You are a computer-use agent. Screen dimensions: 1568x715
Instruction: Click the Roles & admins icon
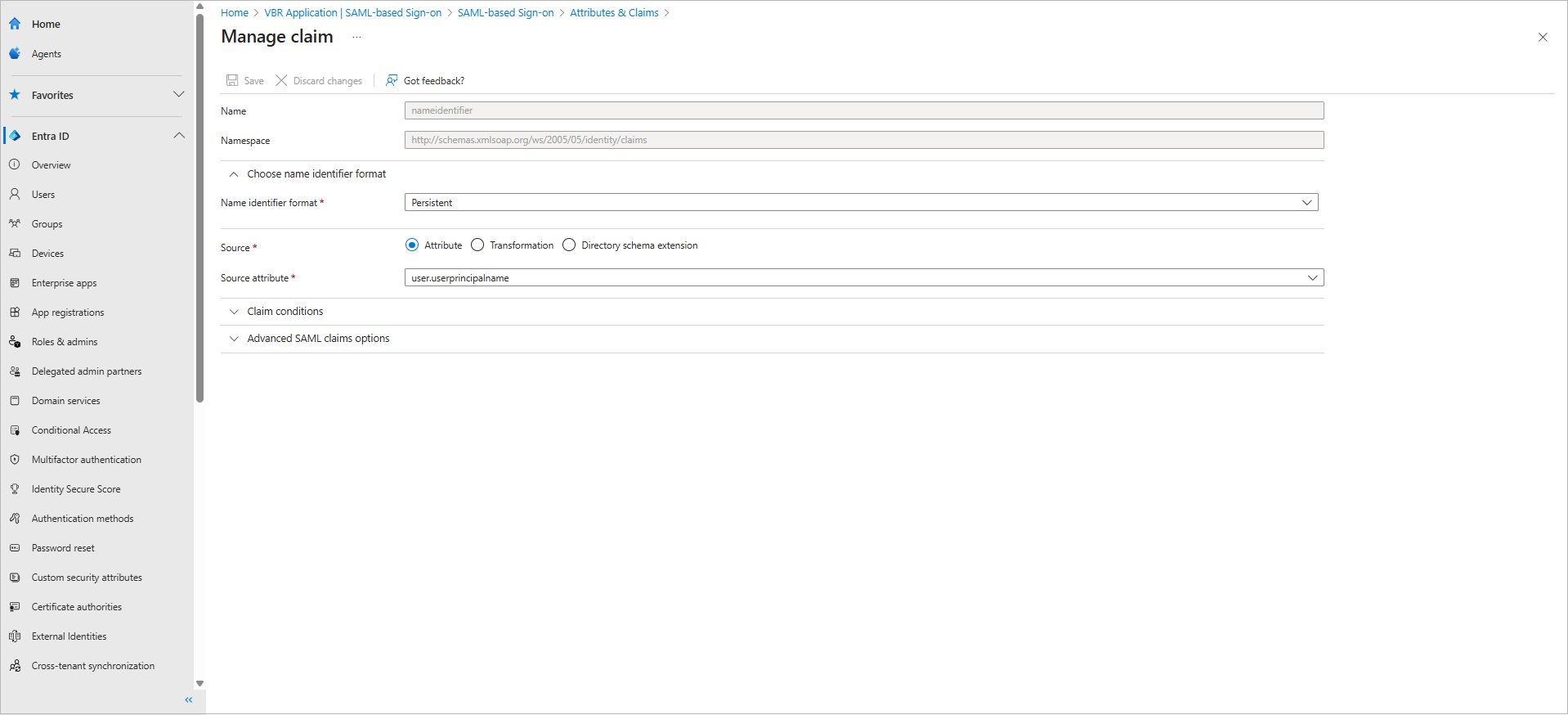click(15, 341)
